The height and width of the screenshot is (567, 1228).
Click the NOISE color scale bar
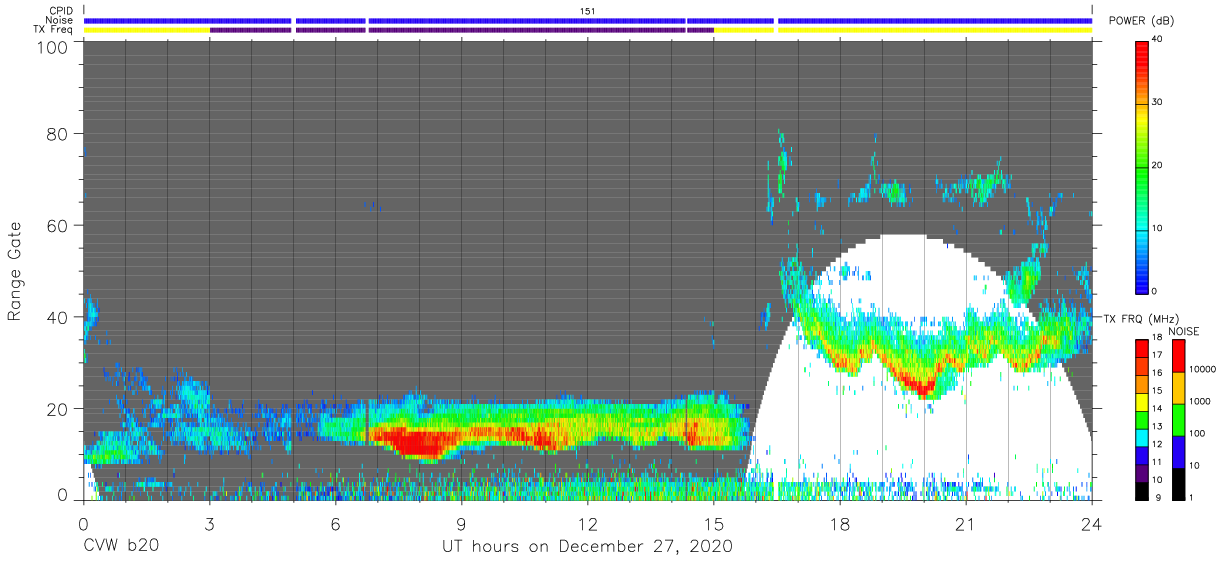click(1179, 419)
